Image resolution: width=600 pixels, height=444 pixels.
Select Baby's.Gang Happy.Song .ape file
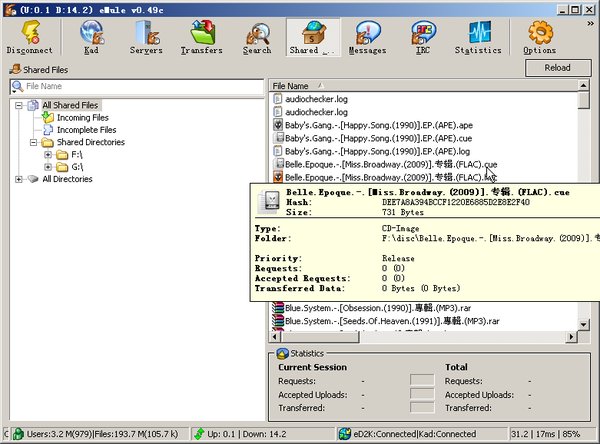[378, 125]
